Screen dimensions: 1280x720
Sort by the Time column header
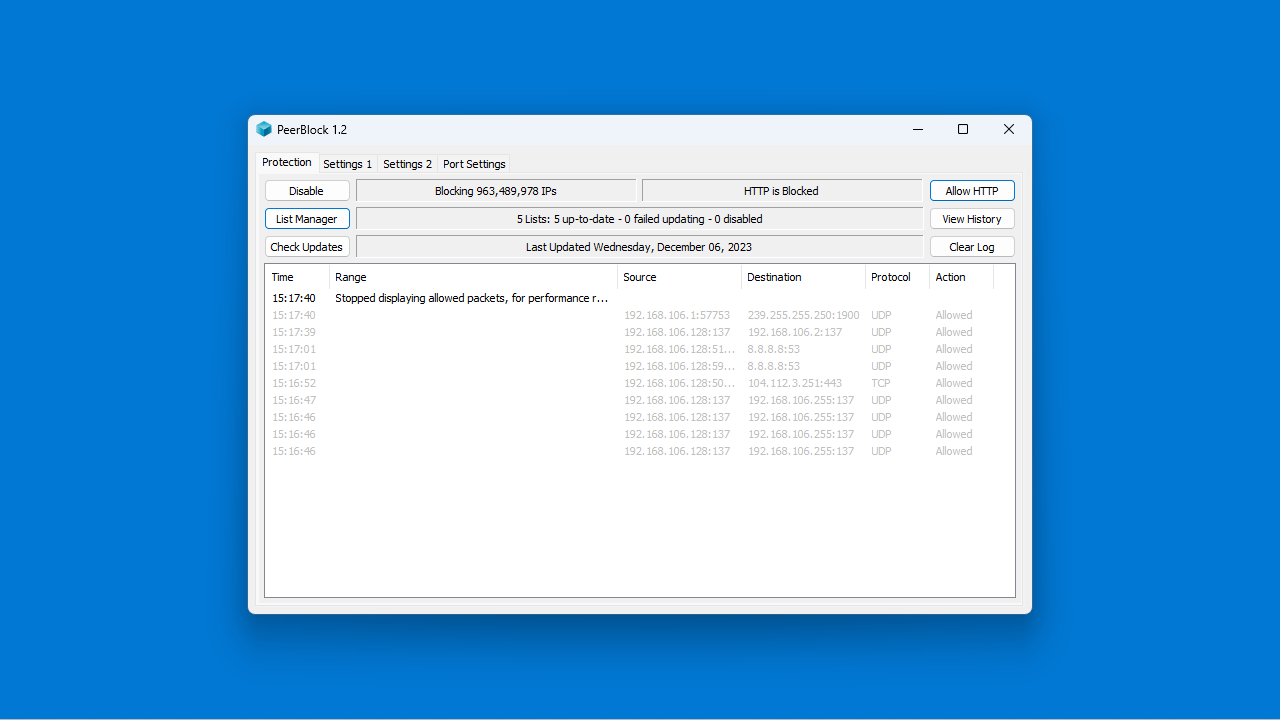pyautogui.click(x=297, y=277)
